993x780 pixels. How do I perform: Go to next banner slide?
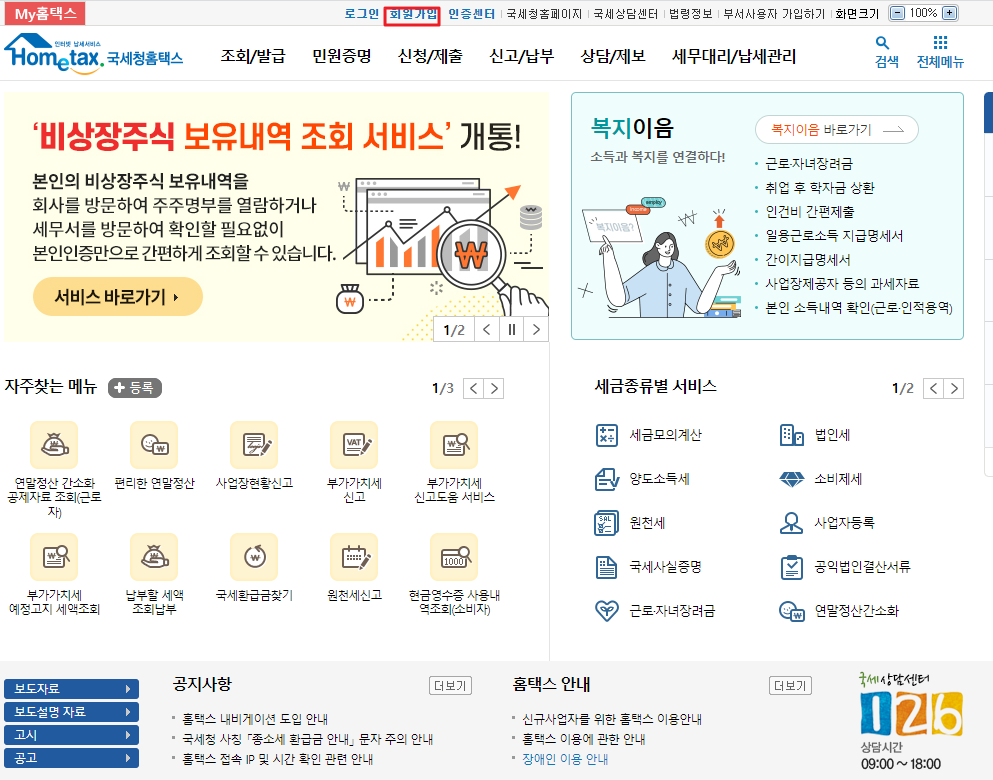pos(536,329)
